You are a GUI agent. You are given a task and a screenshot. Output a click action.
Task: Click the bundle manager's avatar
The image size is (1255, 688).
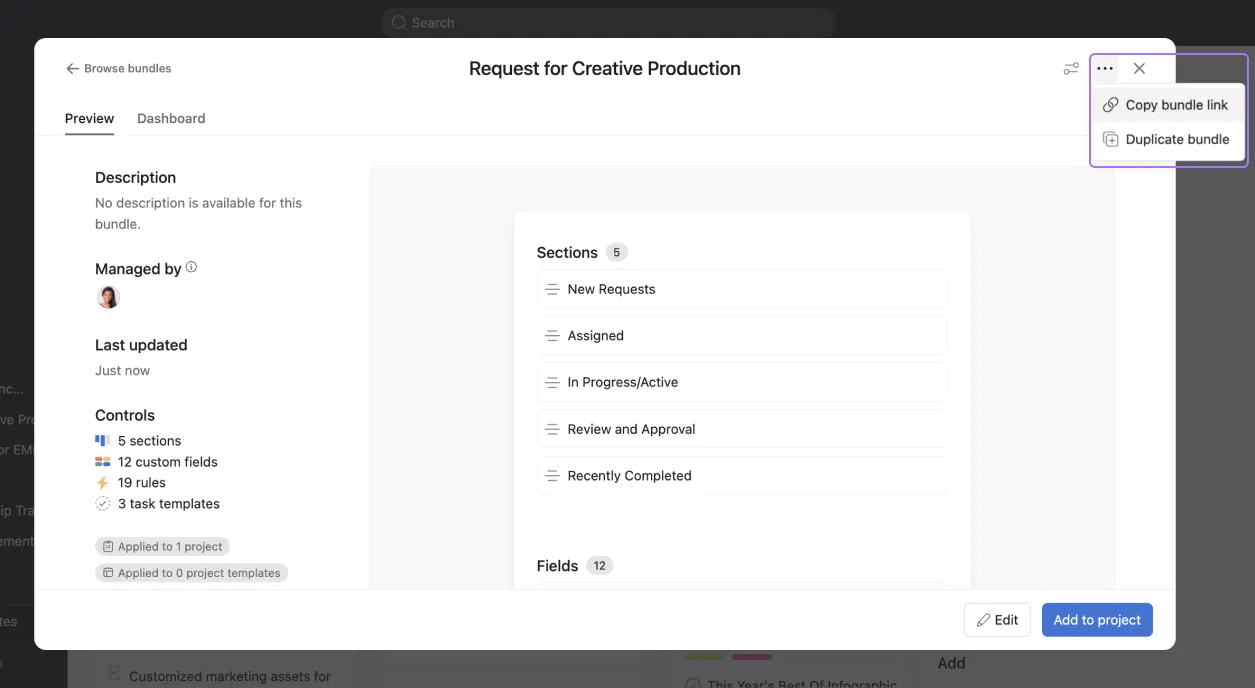point(108,297)
